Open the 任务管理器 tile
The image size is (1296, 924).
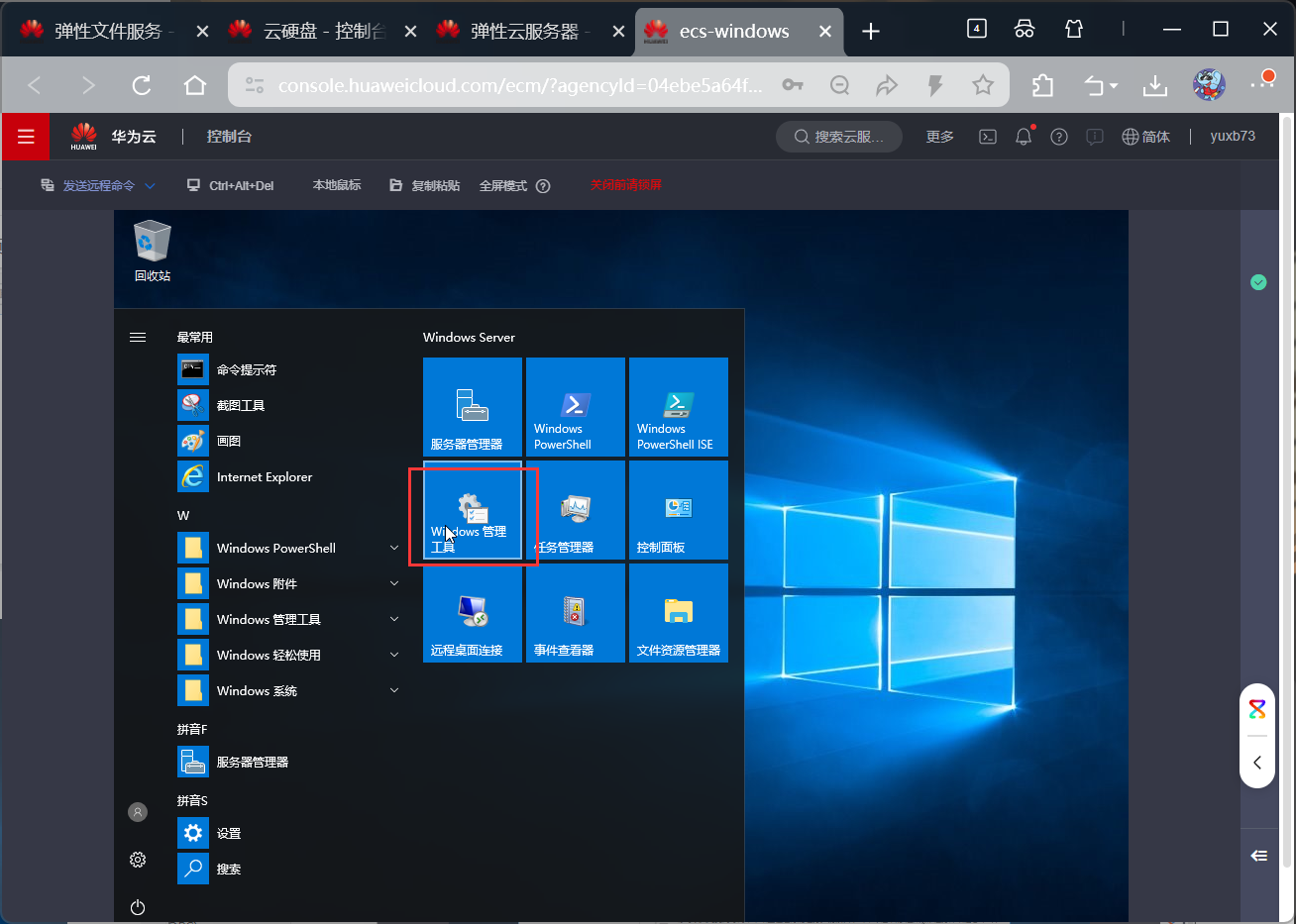tap(576, 510)
